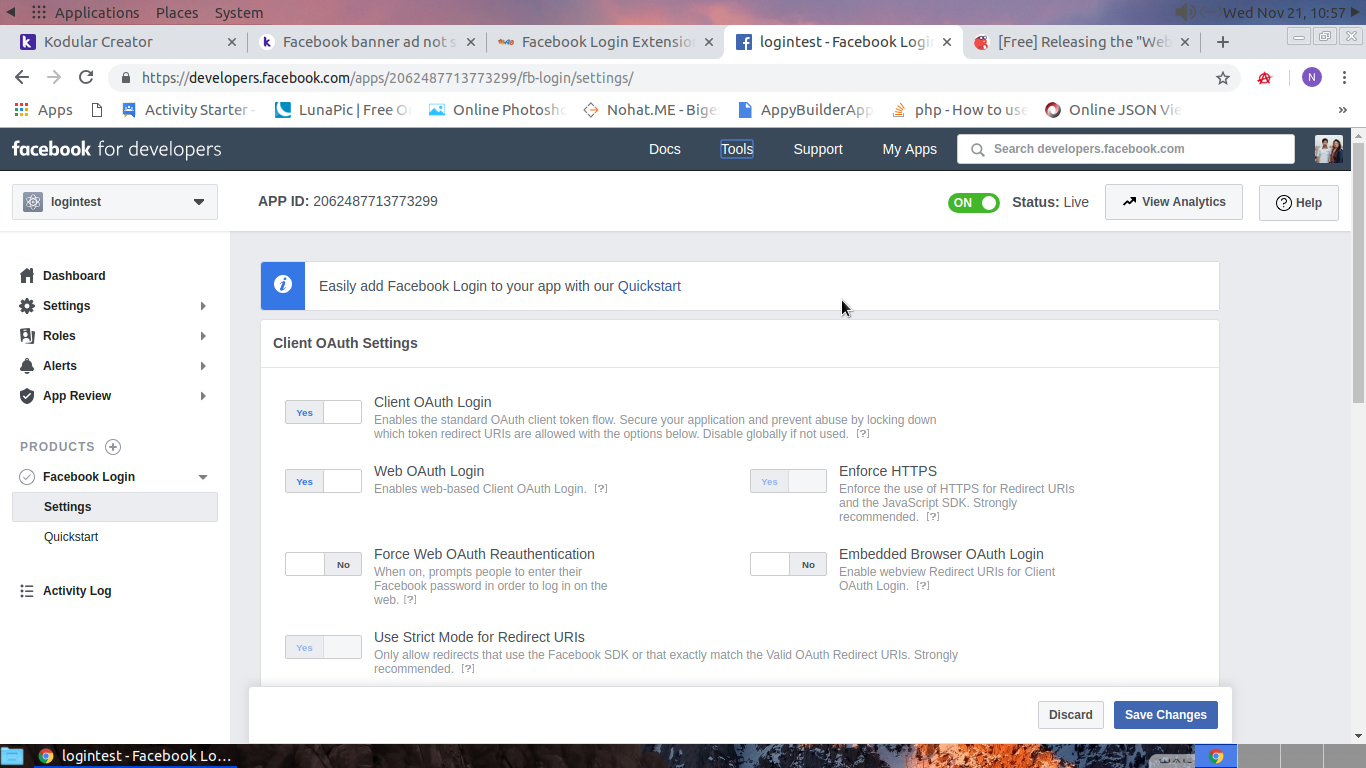The height and width of the screenshot is (768, 1366).
Task: Click help [?] next to Strict Mode description
Action: click(x=467, y=669)
